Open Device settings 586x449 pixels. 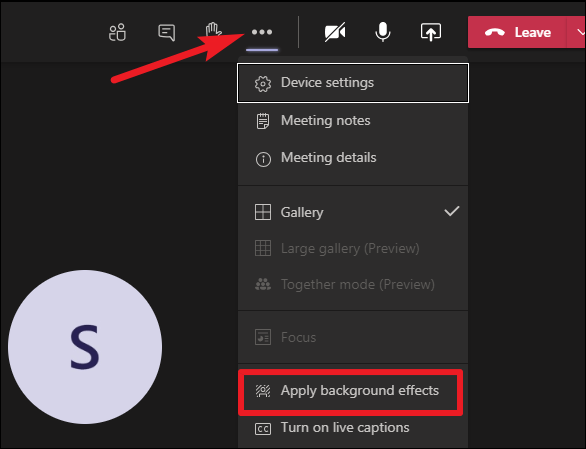pos(353,83)
